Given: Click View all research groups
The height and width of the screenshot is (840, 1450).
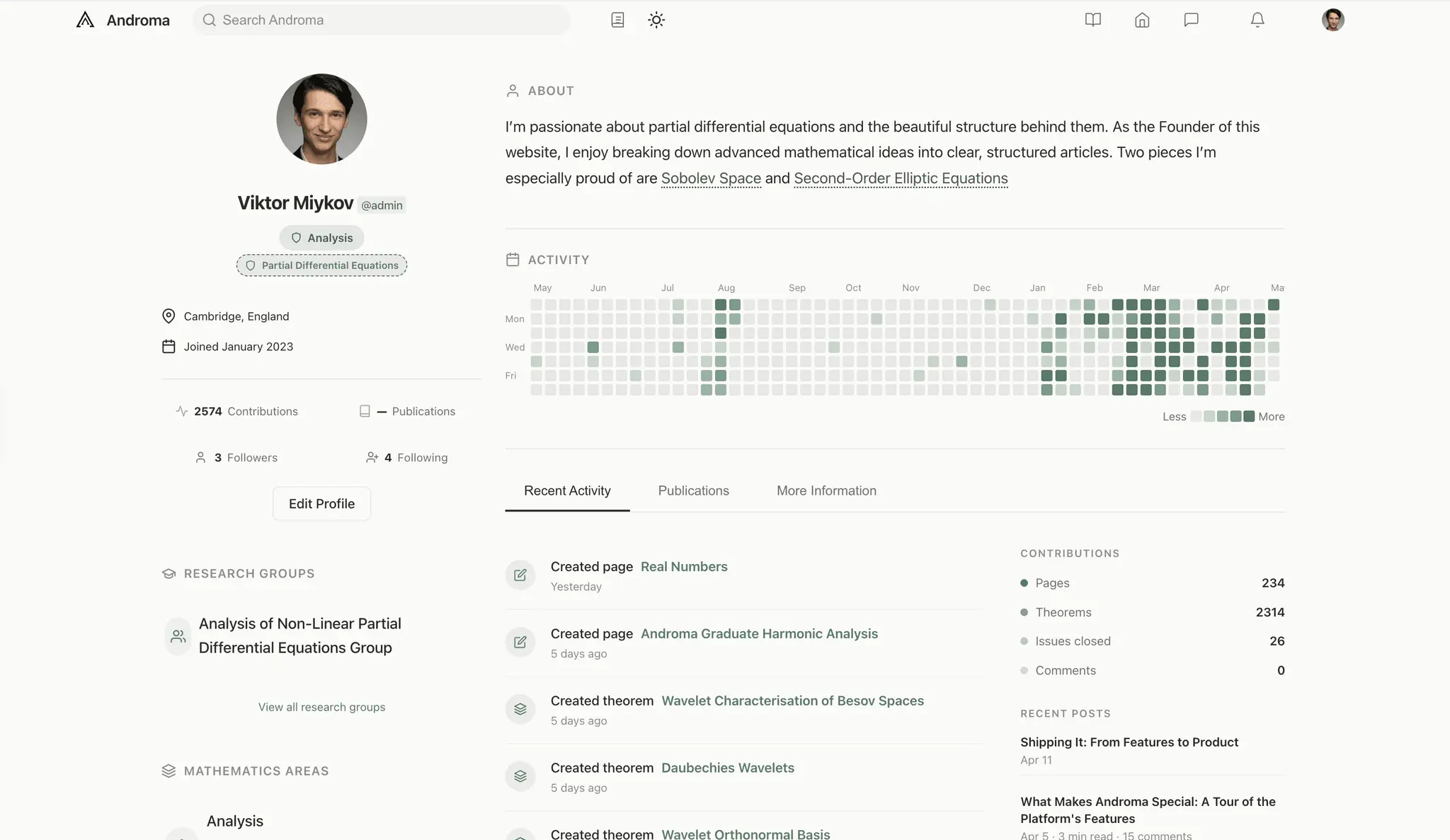Looking at the screenshot, I should [321, 707].
